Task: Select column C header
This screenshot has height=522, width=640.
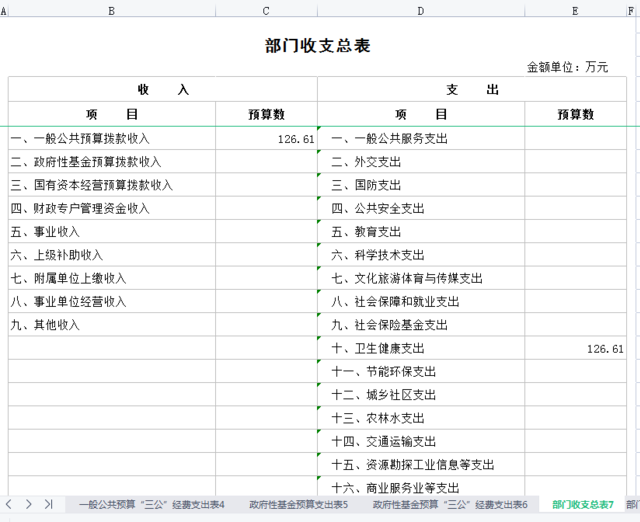Action: click(x=266, y=10)
